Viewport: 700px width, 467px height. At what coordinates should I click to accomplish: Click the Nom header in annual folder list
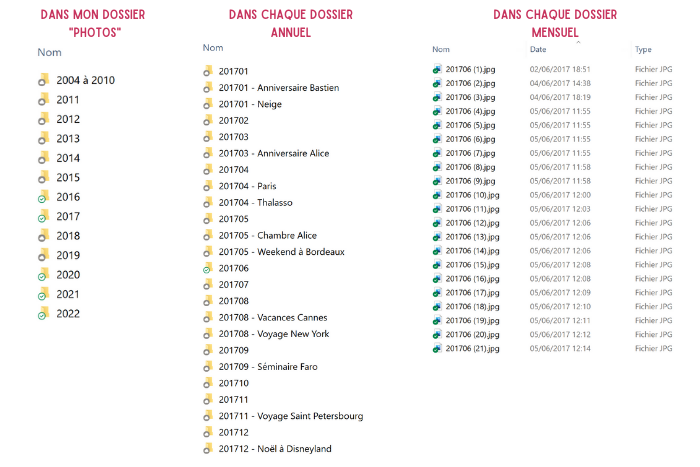212,48
